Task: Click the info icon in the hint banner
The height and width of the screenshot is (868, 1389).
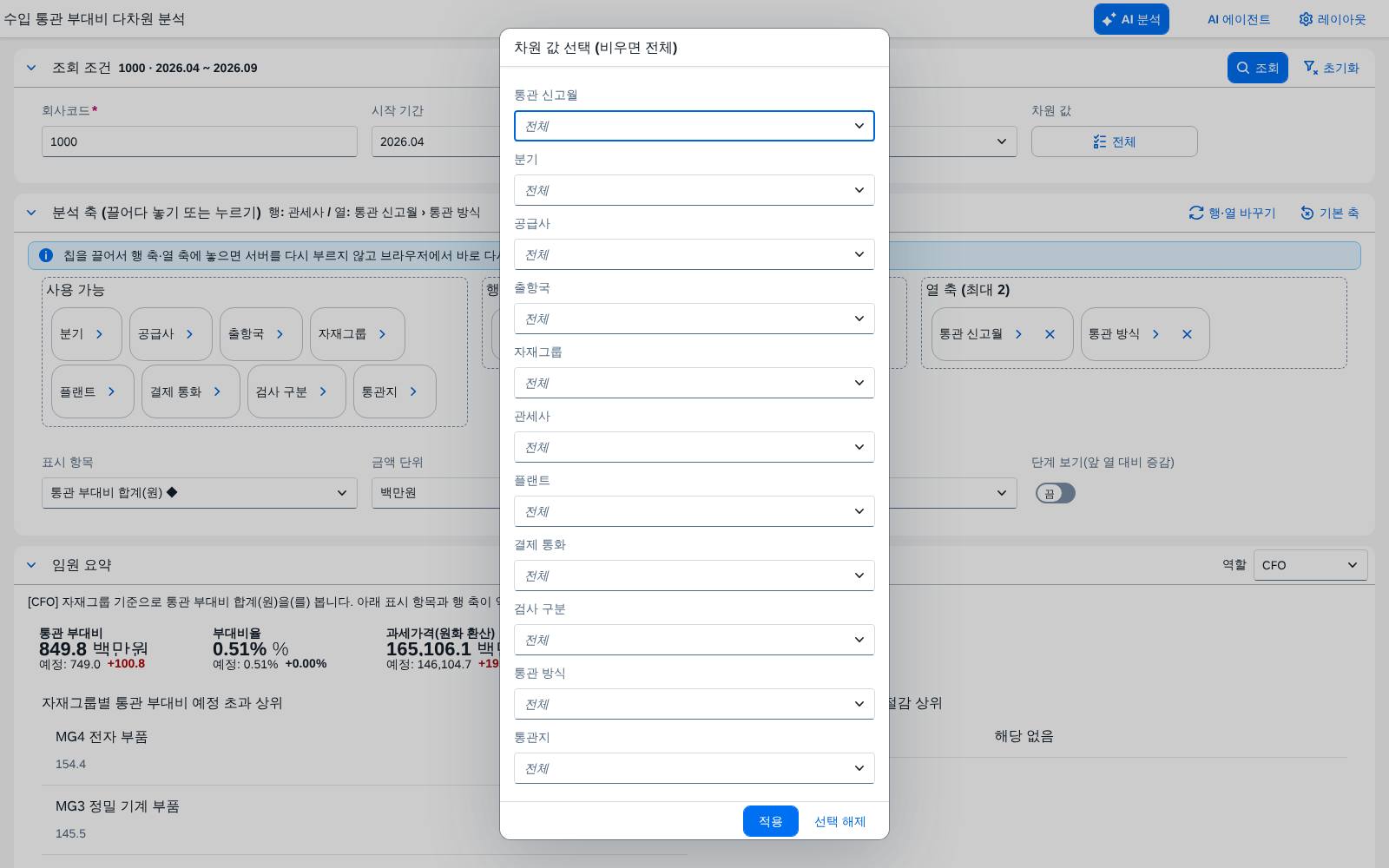Action: [46, 255]
